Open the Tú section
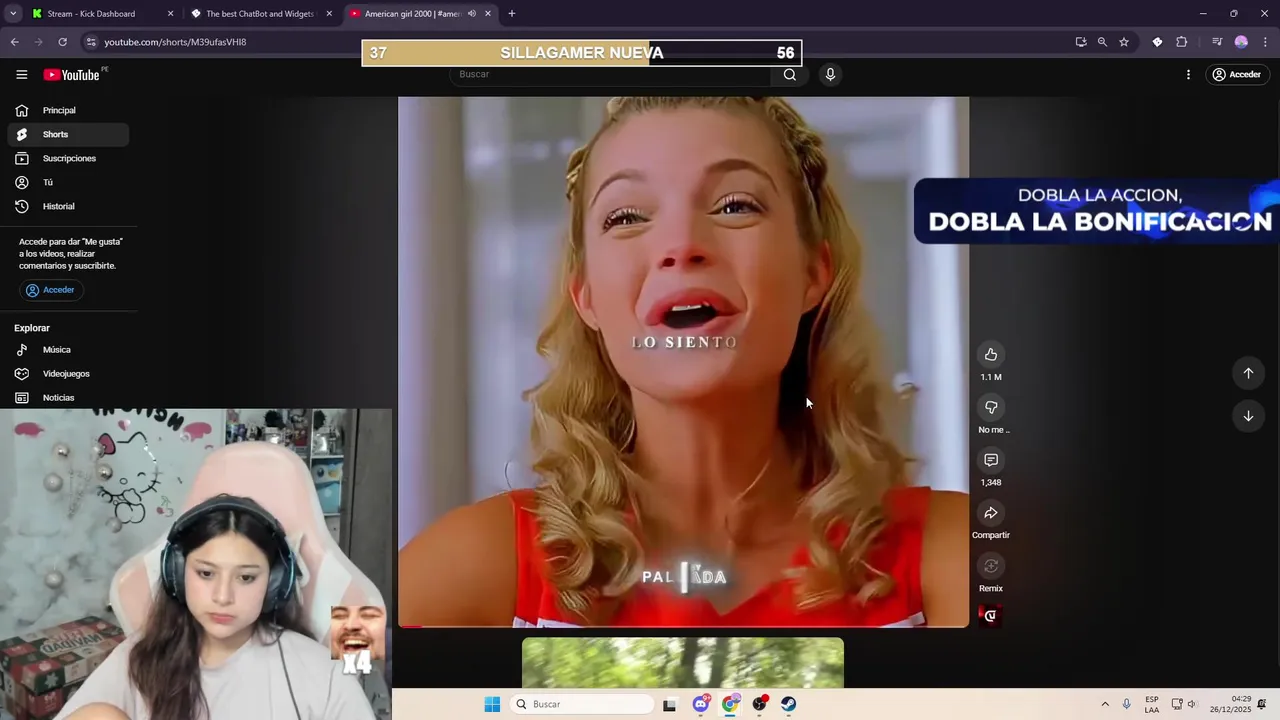1280x720 pixels. tap(68, 182)
